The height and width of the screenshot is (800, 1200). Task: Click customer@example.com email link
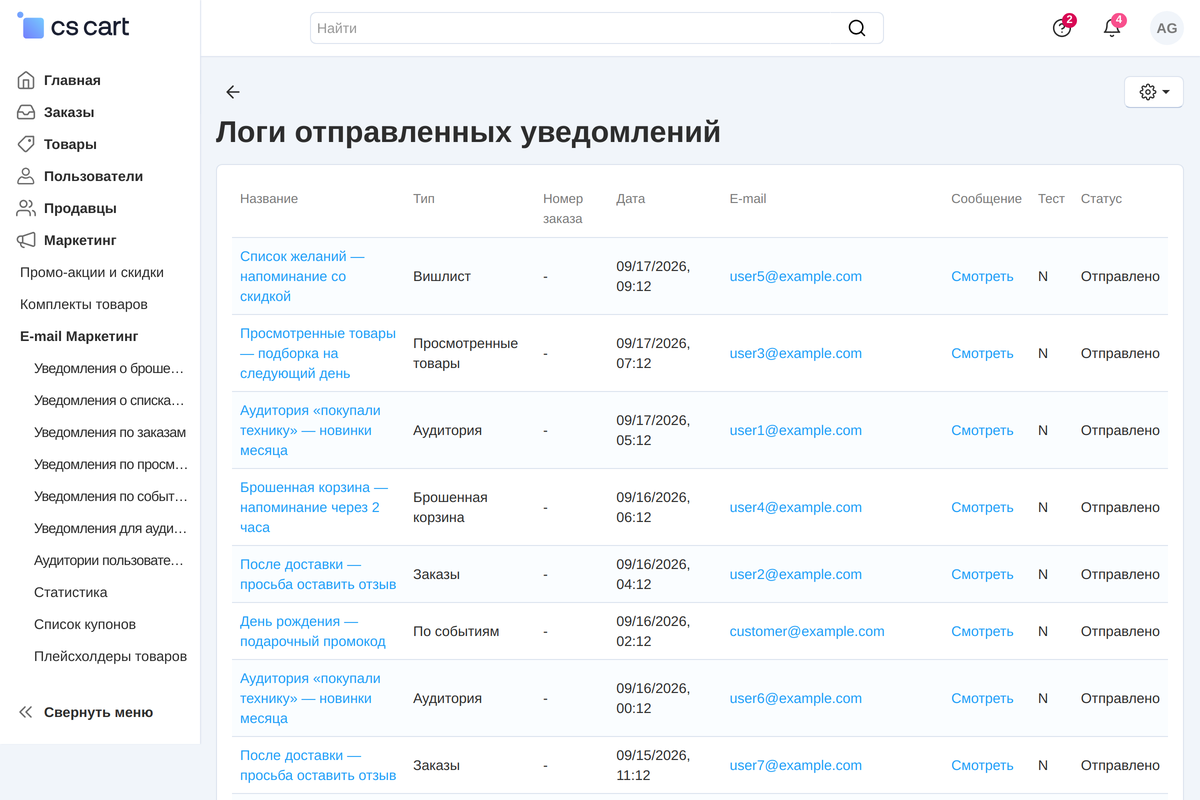point(807,631)
